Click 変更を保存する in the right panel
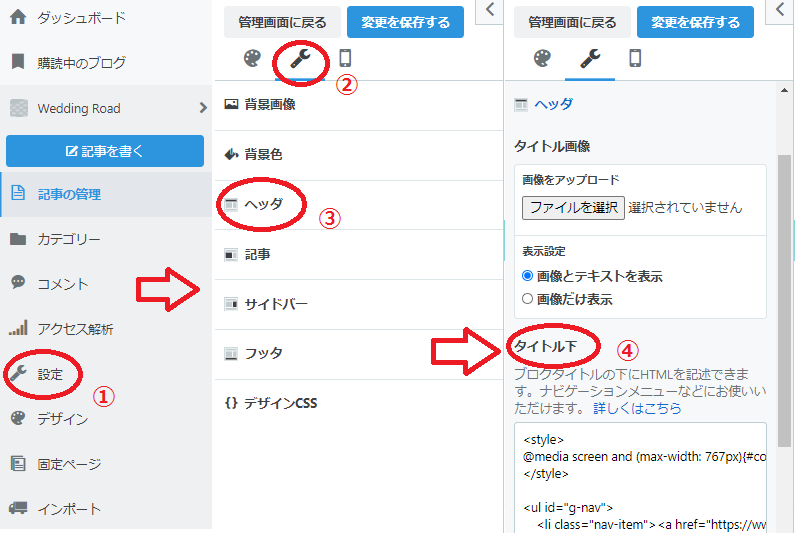This screenshot has height=533, width=795. click(695, 22)
